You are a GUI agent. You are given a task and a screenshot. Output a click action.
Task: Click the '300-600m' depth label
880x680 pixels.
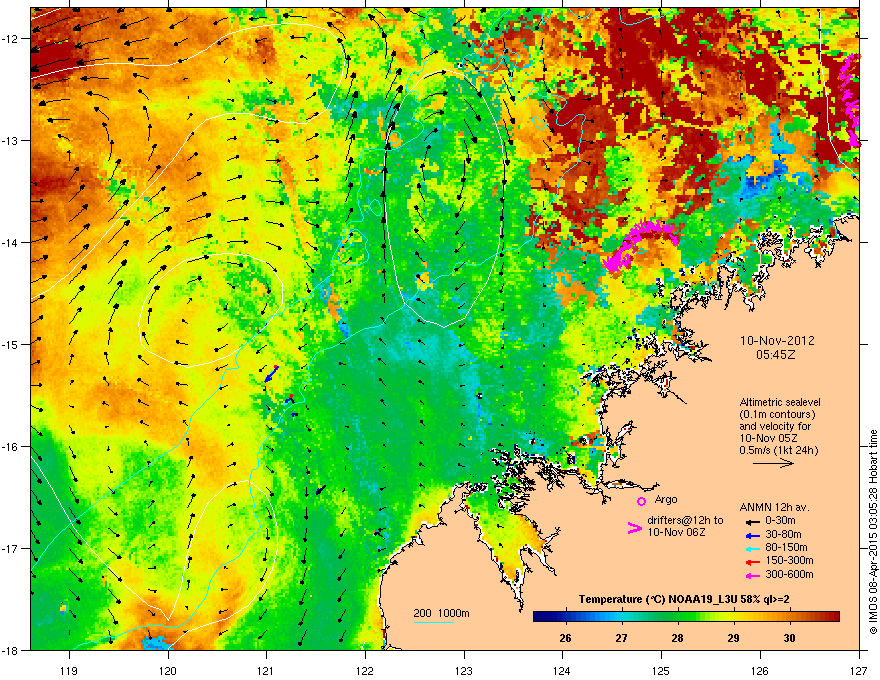[789, 574]
